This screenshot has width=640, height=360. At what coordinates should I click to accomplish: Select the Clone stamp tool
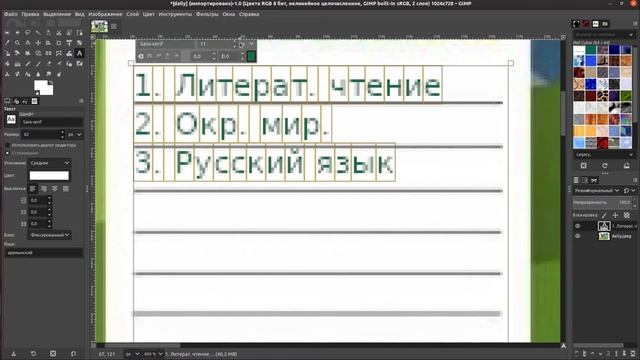click(x=7, y=74)
